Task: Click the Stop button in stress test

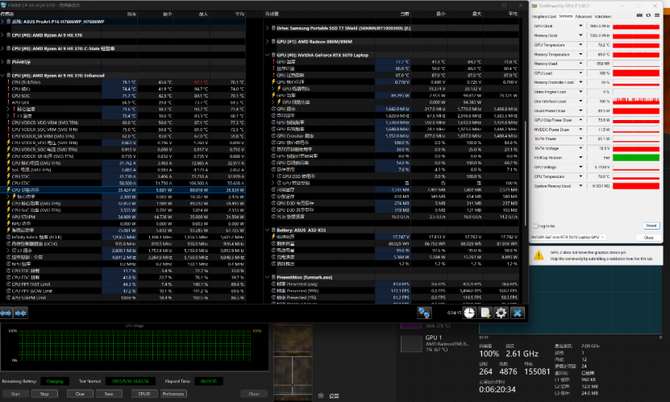Action: [45, 394]
